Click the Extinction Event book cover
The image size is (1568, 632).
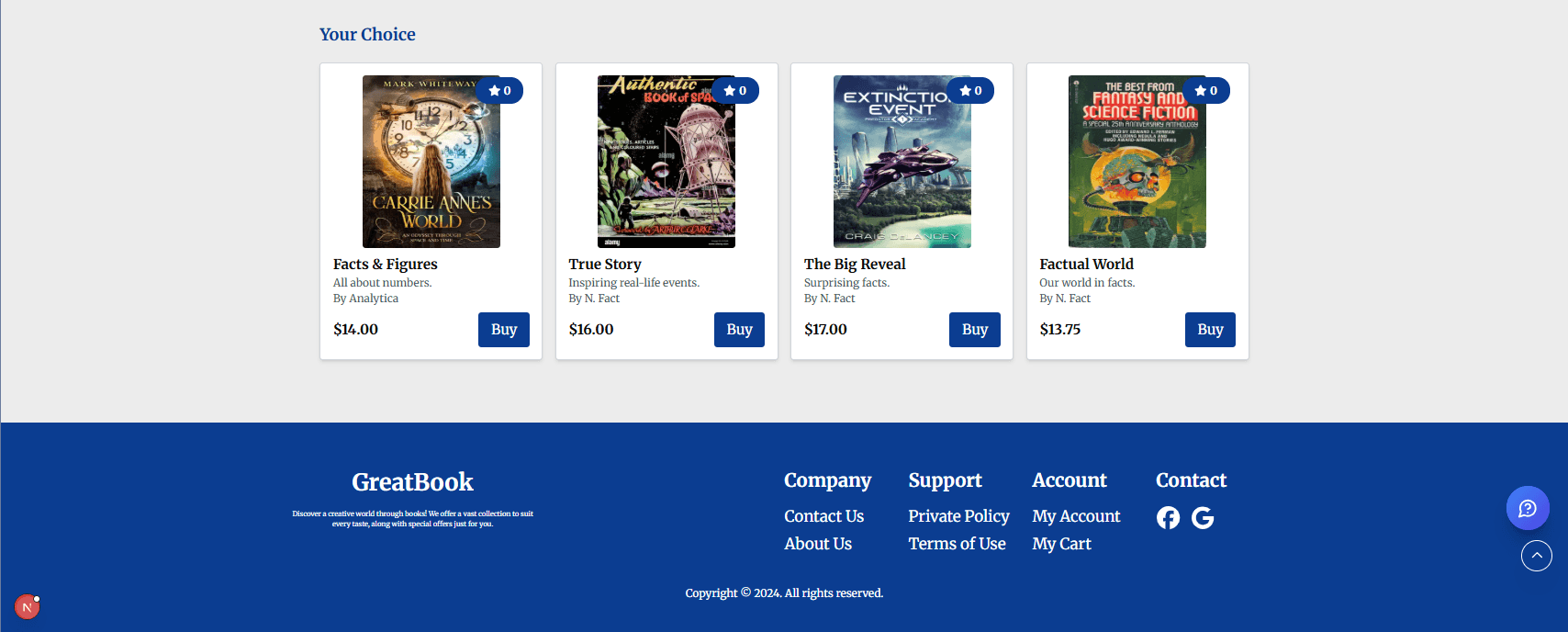pyautogui.click(x=902, y=162)
